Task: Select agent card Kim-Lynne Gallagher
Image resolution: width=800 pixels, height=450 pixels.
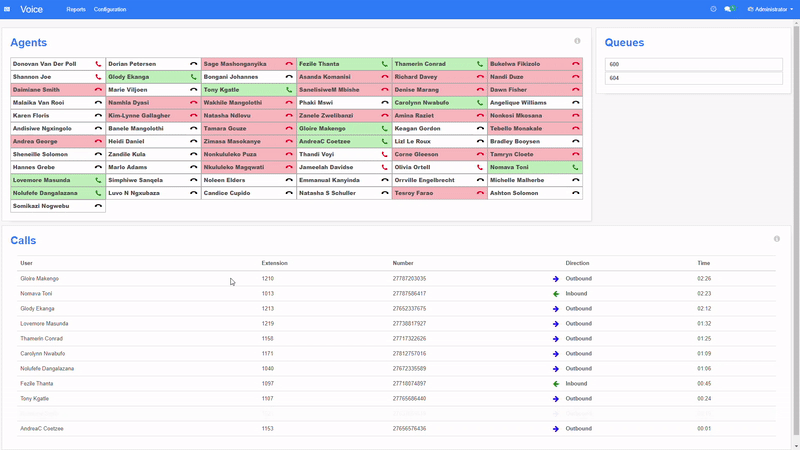Action: coord(153,116)
